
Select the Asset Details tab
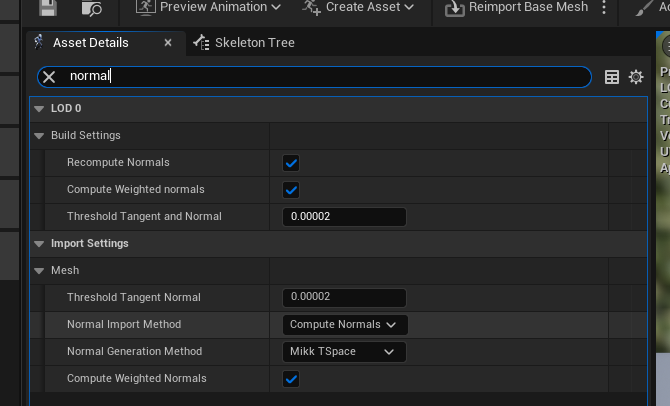point(90,43)
